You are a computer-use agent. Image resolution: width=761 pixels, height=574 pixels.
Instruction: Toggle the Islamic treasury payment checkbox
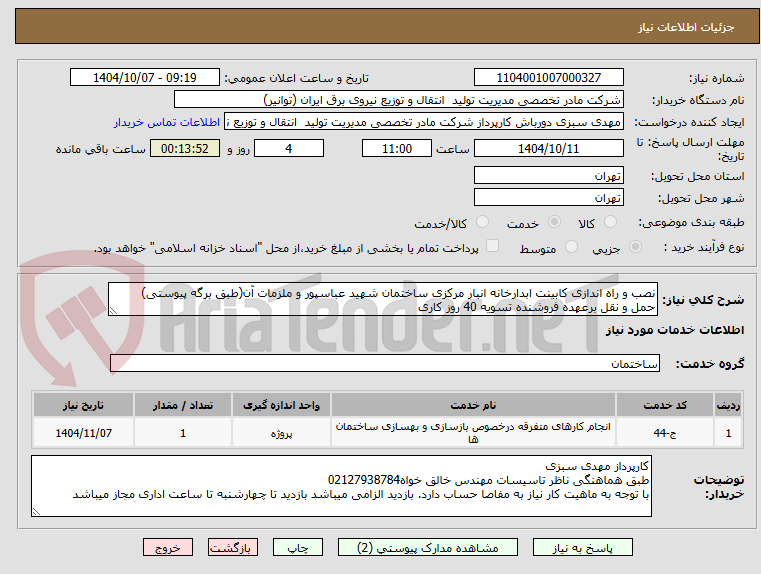493,246
